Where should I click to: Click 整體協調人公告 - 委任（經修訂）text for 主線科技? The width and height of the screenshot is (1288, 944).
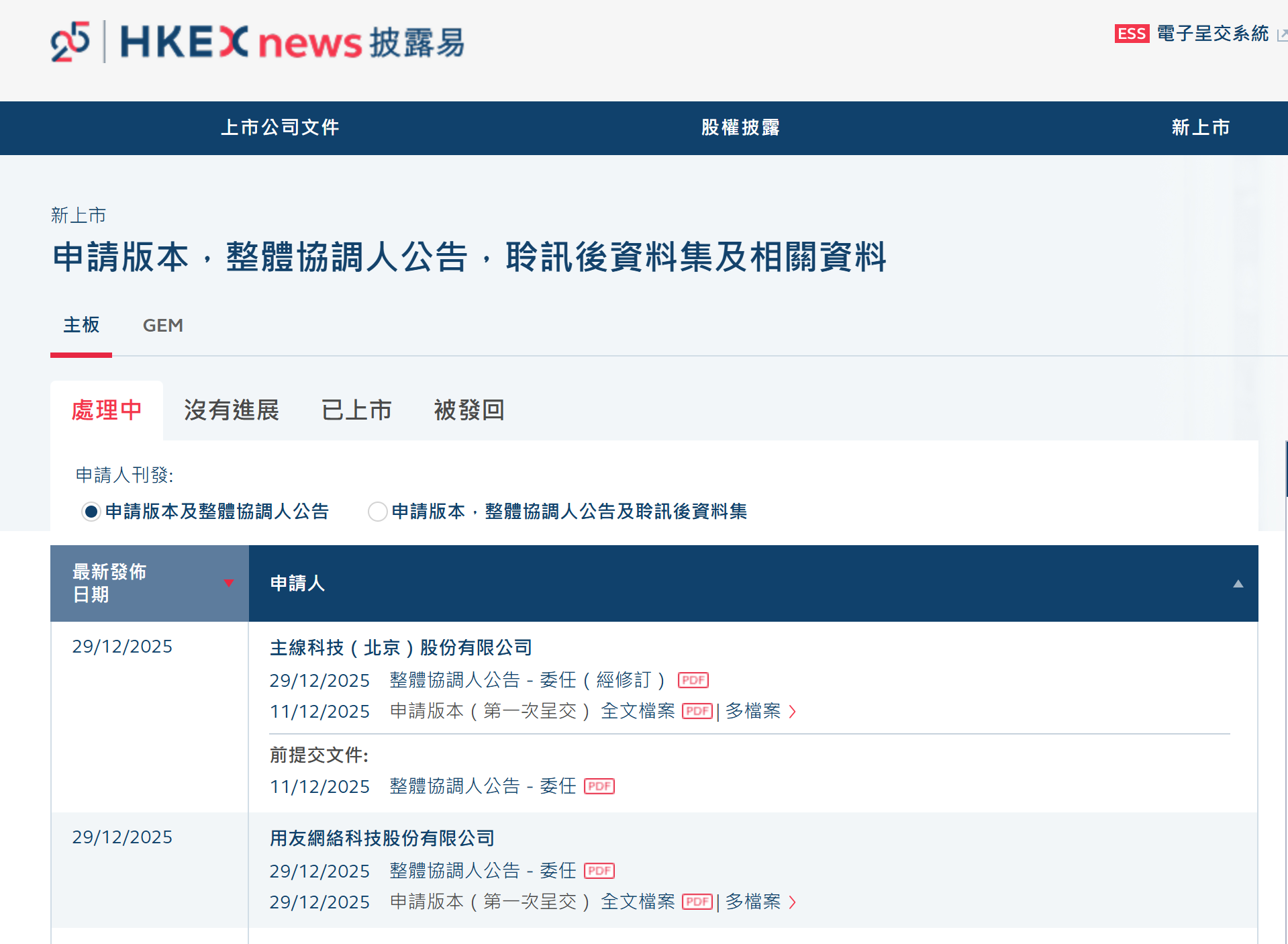pos(528,680)
